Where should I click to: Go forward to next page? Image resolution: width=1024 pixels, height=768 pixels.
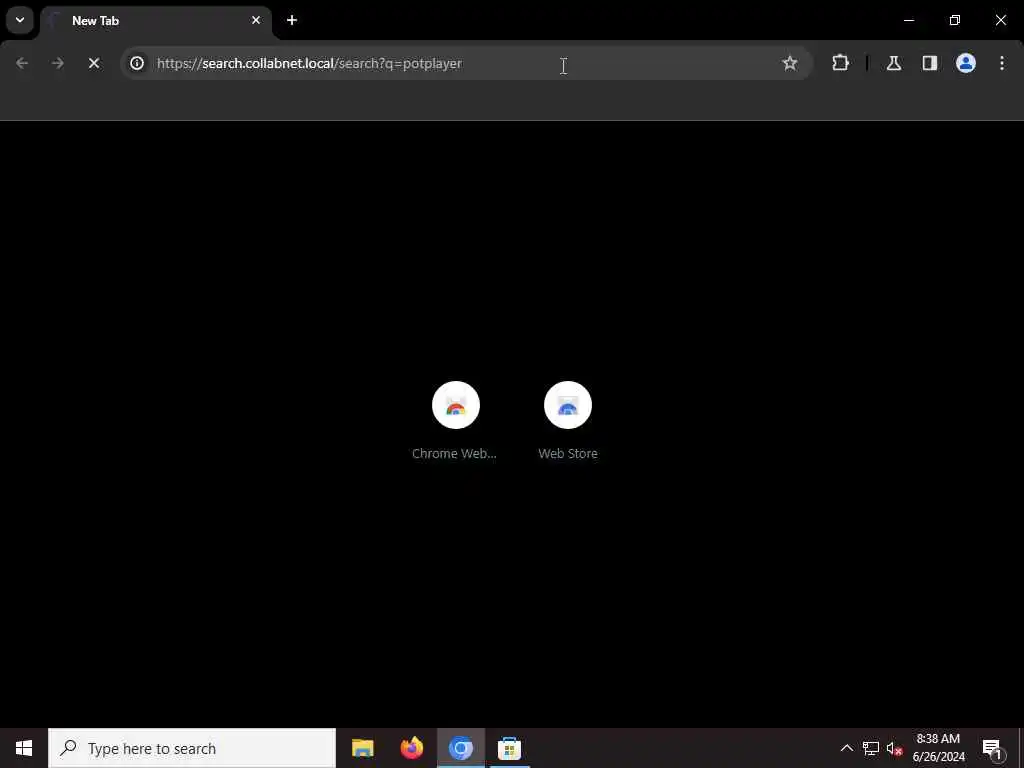pyautogui.click(x=57, y=63)
